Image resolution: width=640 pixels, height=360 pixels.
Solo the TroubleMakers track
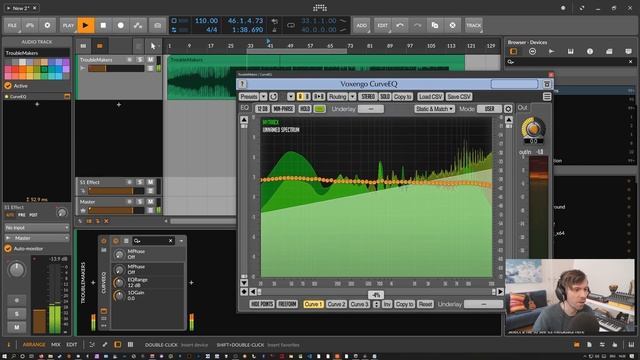[140, 60]
